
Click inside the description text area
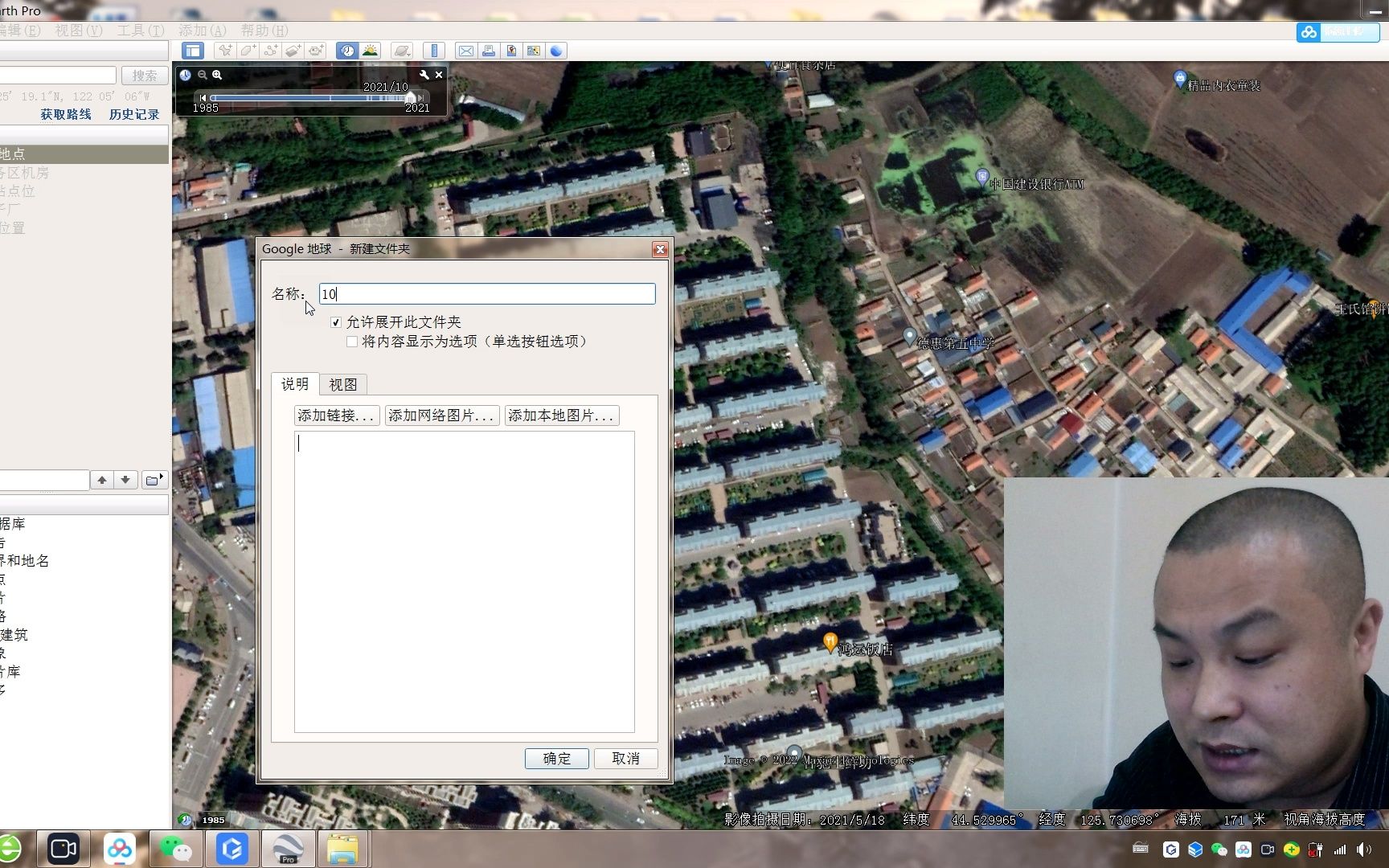coord(465,582)
